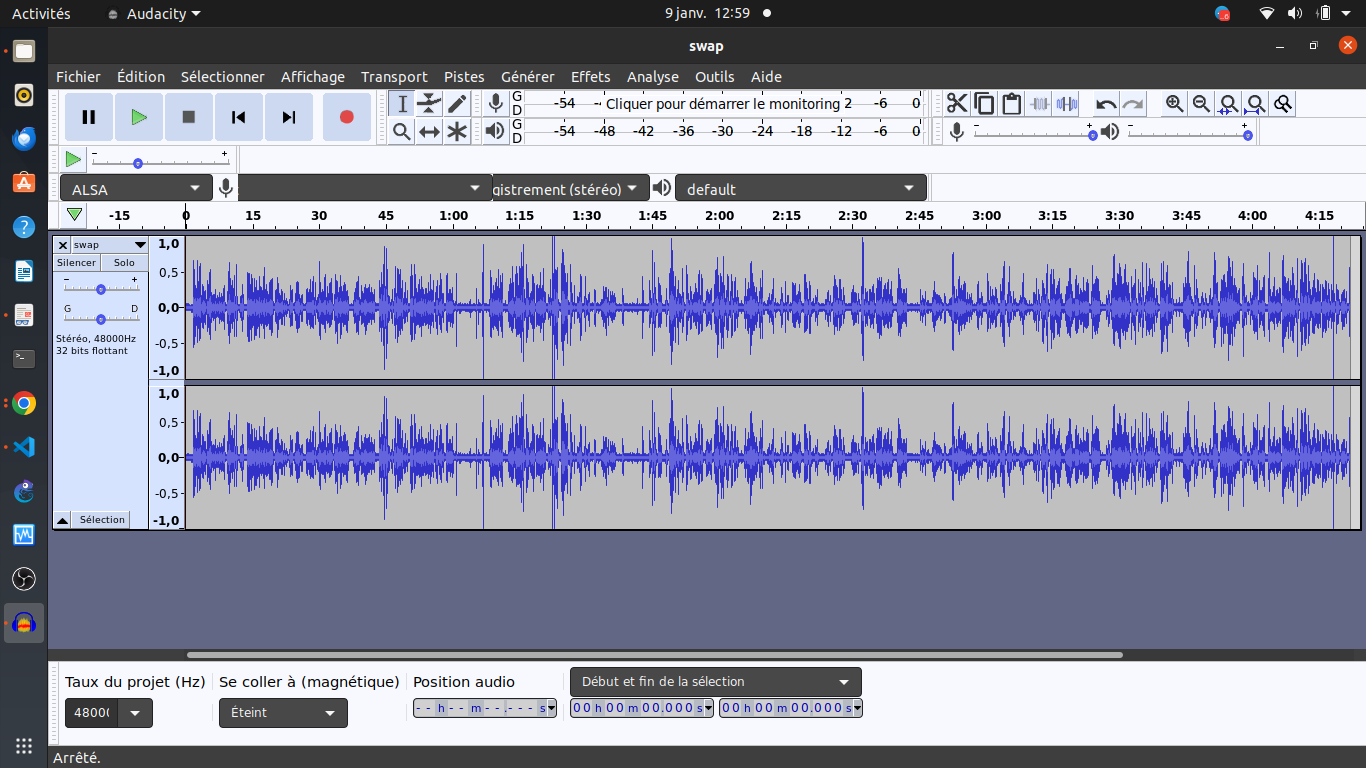Redo the last undone action
1366x768 pixels.
tap(1133, 104)
